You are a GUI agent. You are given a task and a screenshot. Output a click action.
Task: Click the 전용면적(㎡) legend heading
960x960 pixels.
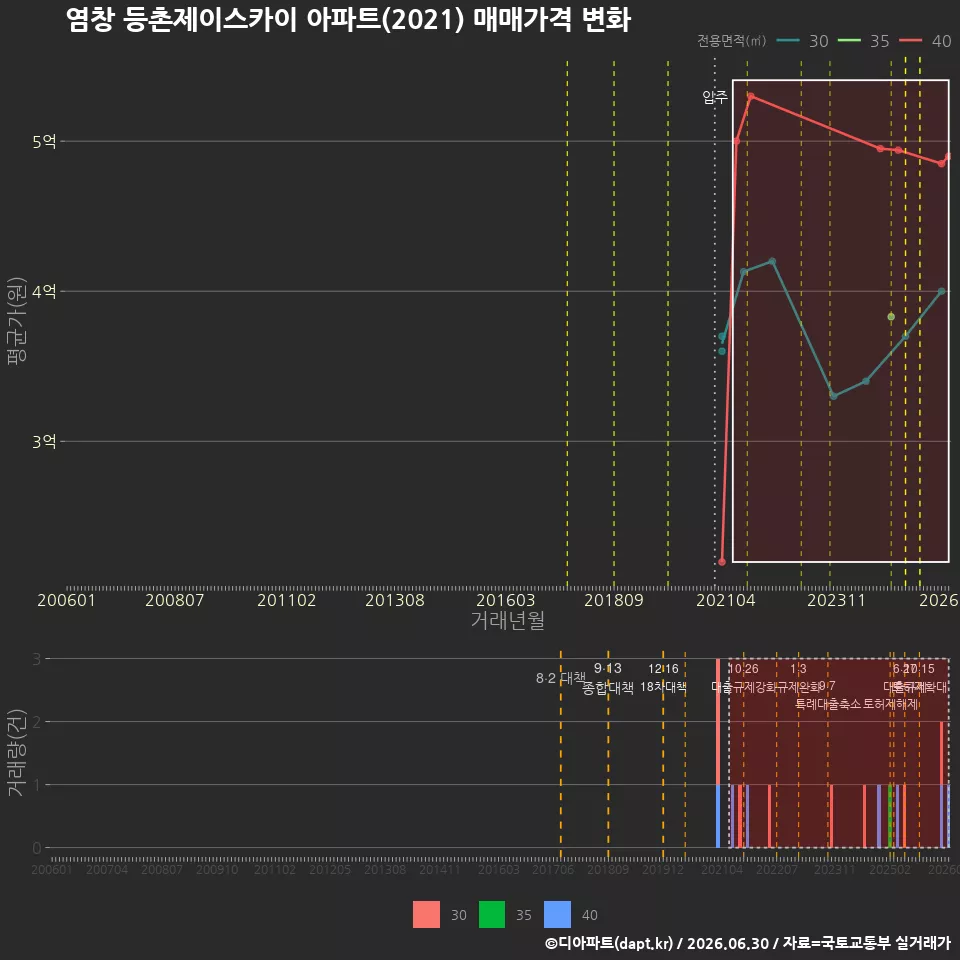[x=732, y=41]
